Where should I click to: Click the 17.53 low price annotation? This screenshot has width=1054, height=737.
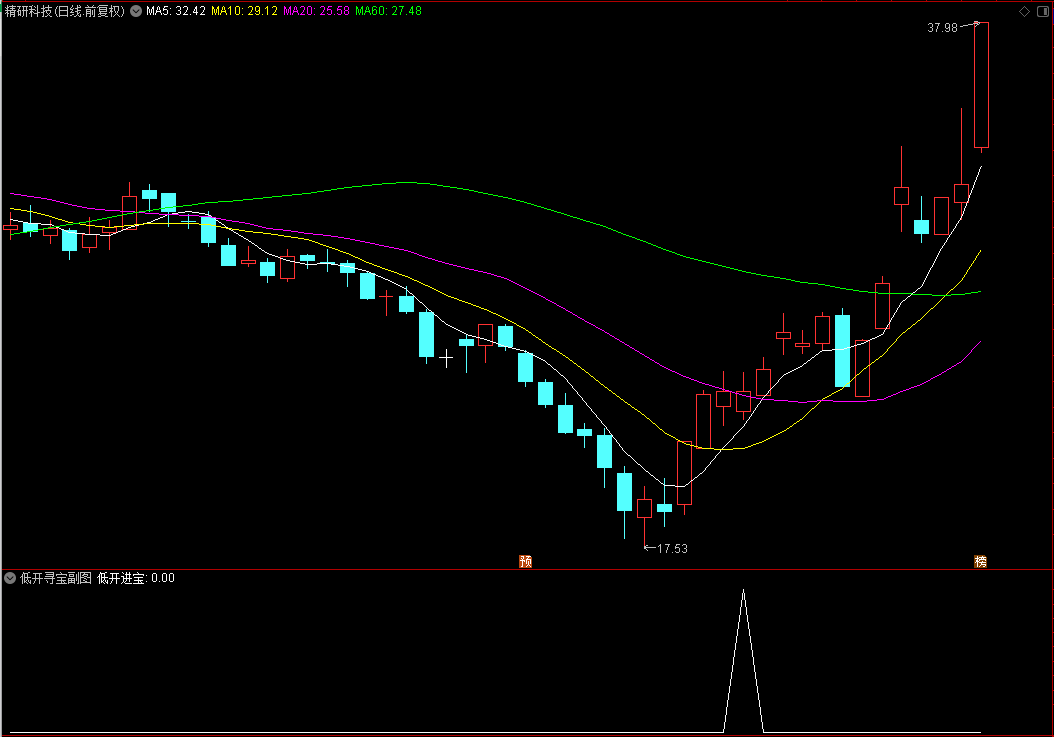[x=672, y=549]
